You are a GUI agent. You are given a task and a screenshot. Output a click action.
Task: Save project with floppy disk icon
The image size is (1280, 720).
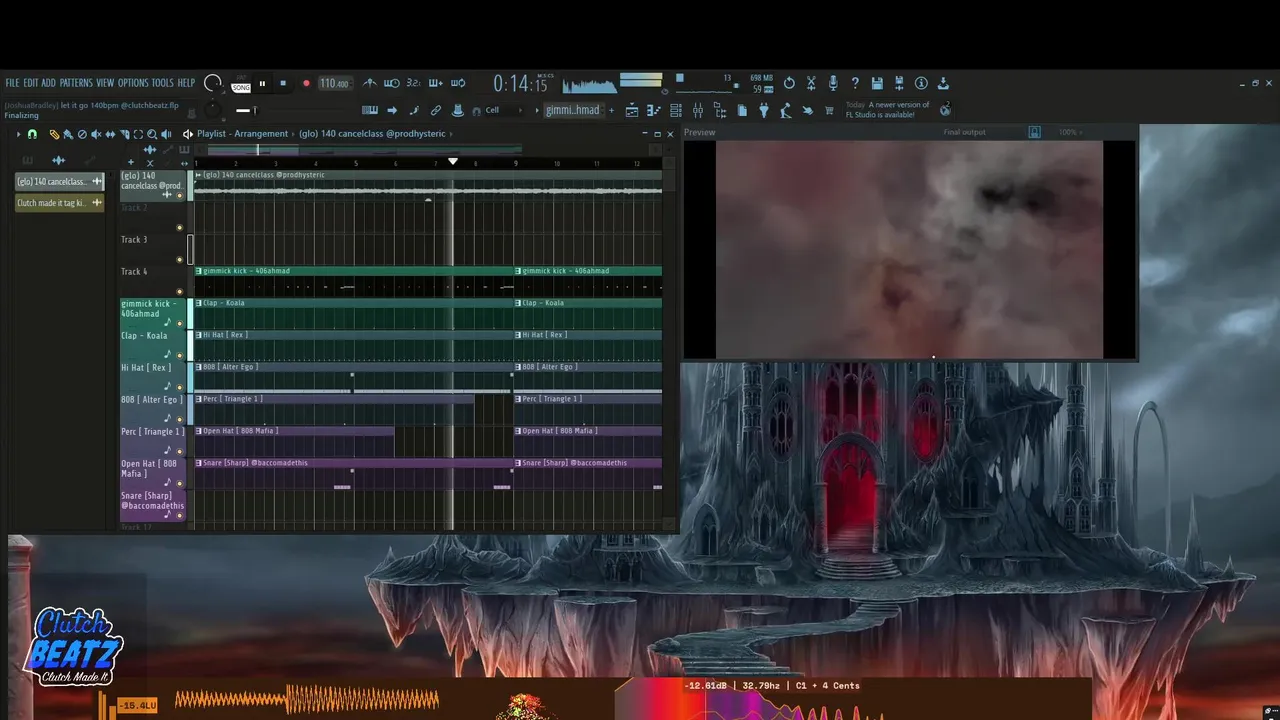877,83
